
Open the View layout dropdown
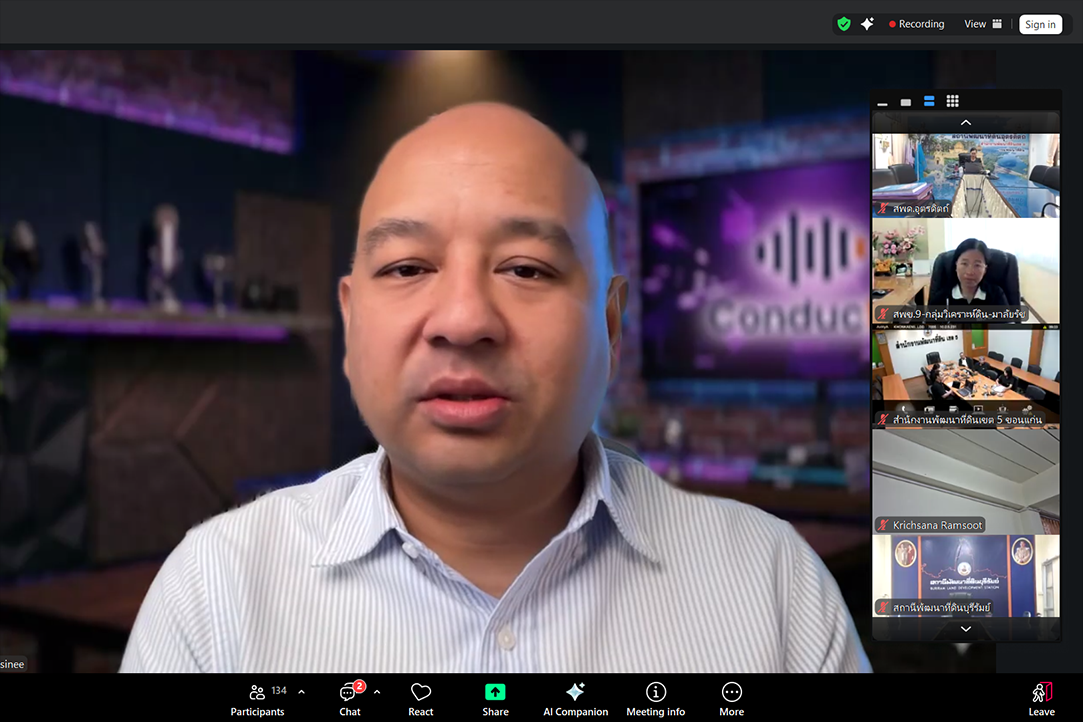pos(982,24)
